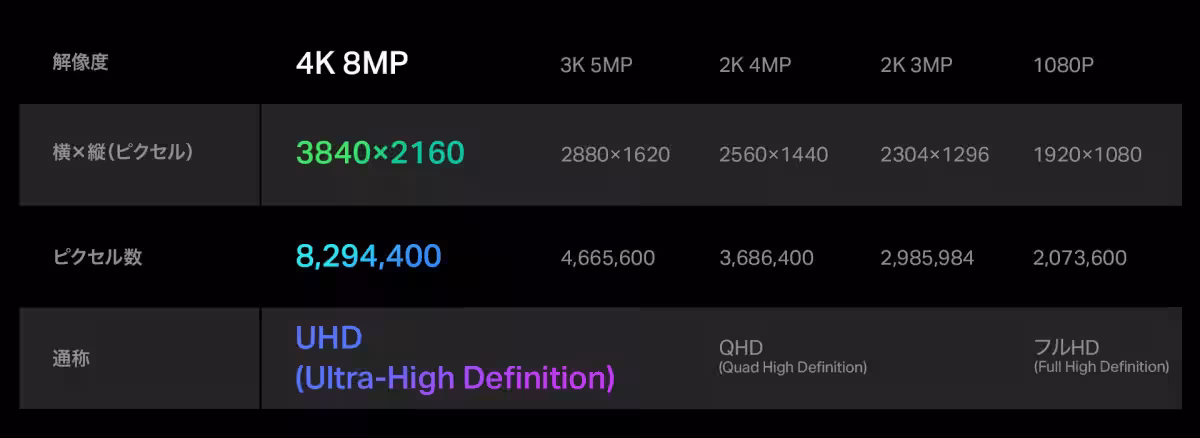The height and width of the screenshot is (438, 1200).
Task: Click the ピクセル数 row label
Action: point(97,257)
